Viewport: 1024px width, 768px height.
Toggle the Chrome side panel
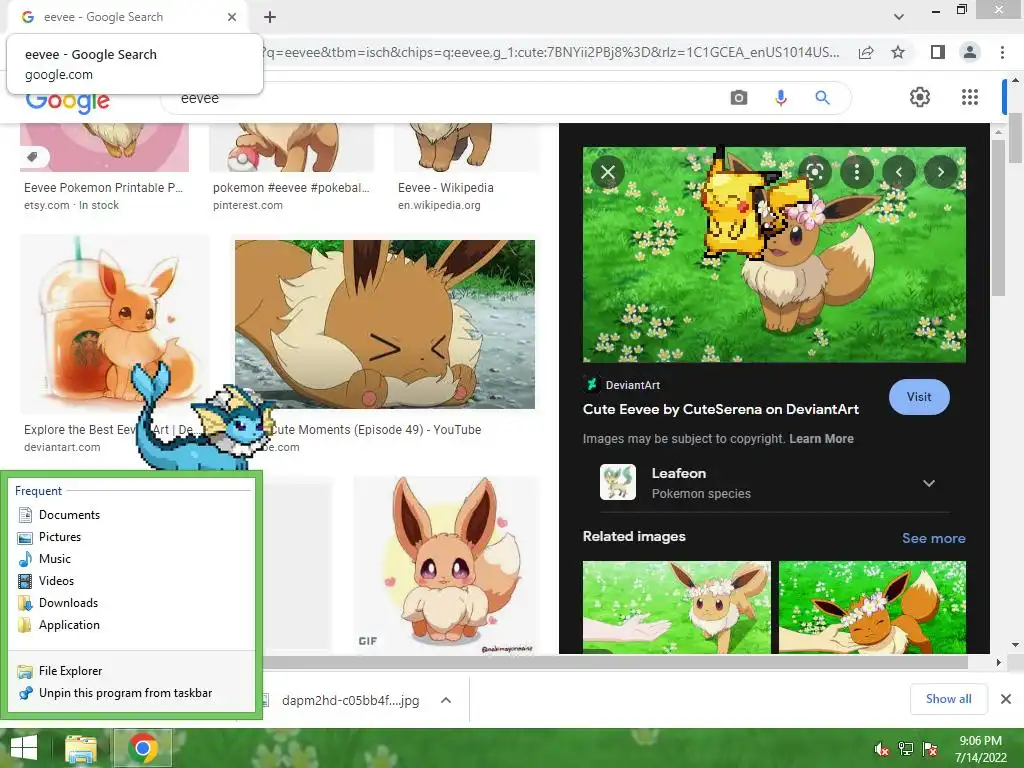[937, 52]
